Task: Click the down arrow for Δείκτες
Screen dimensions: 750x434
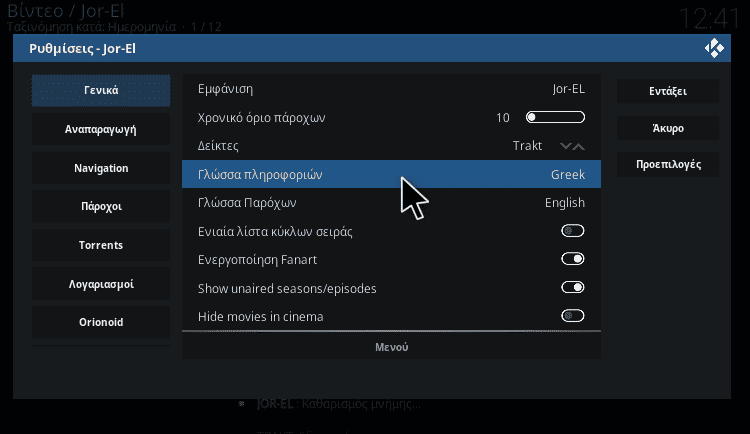Action: pos(566,146)
